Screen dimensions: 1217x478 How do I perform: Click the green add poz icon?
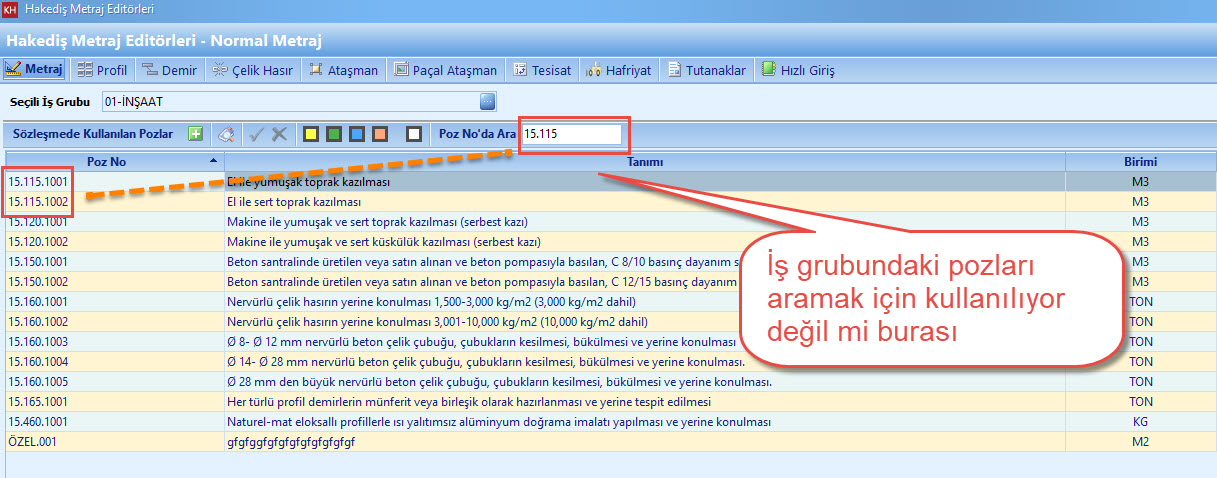coord(195,134)
